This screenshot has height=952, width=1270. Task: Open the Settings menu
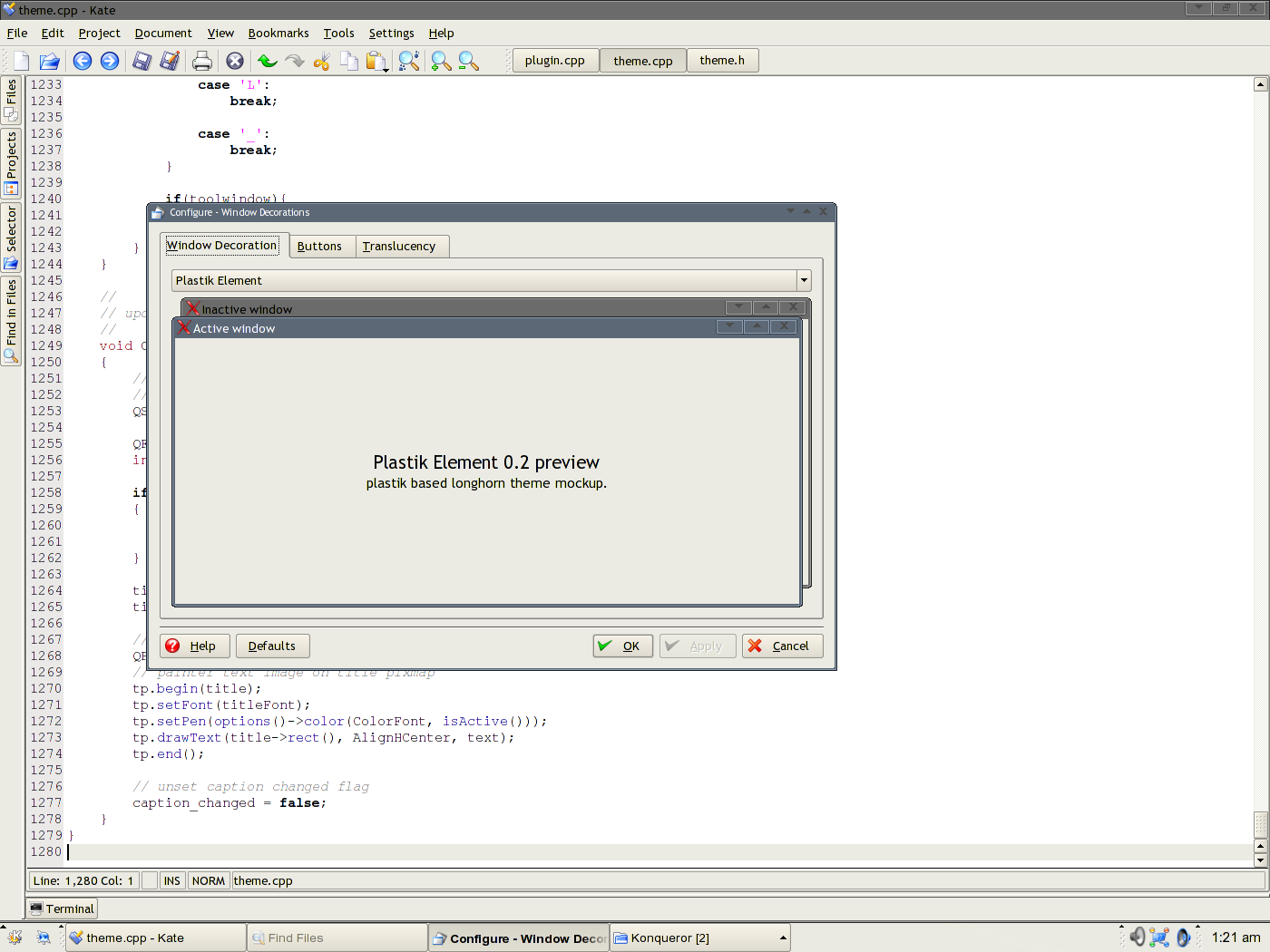pos(392,34)
